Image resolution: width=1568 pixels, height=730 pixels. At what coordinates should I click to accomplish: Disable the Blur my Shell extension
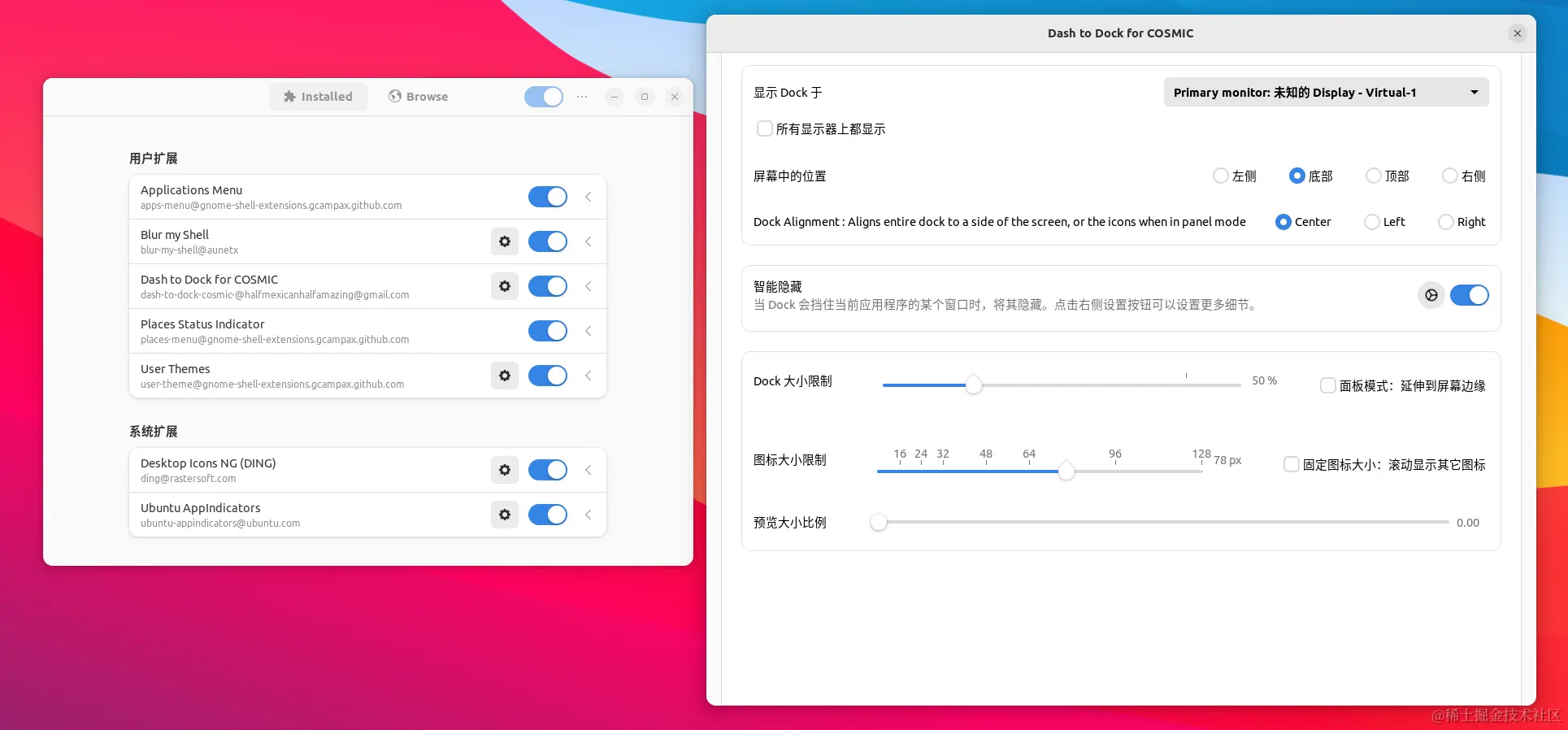548,241
